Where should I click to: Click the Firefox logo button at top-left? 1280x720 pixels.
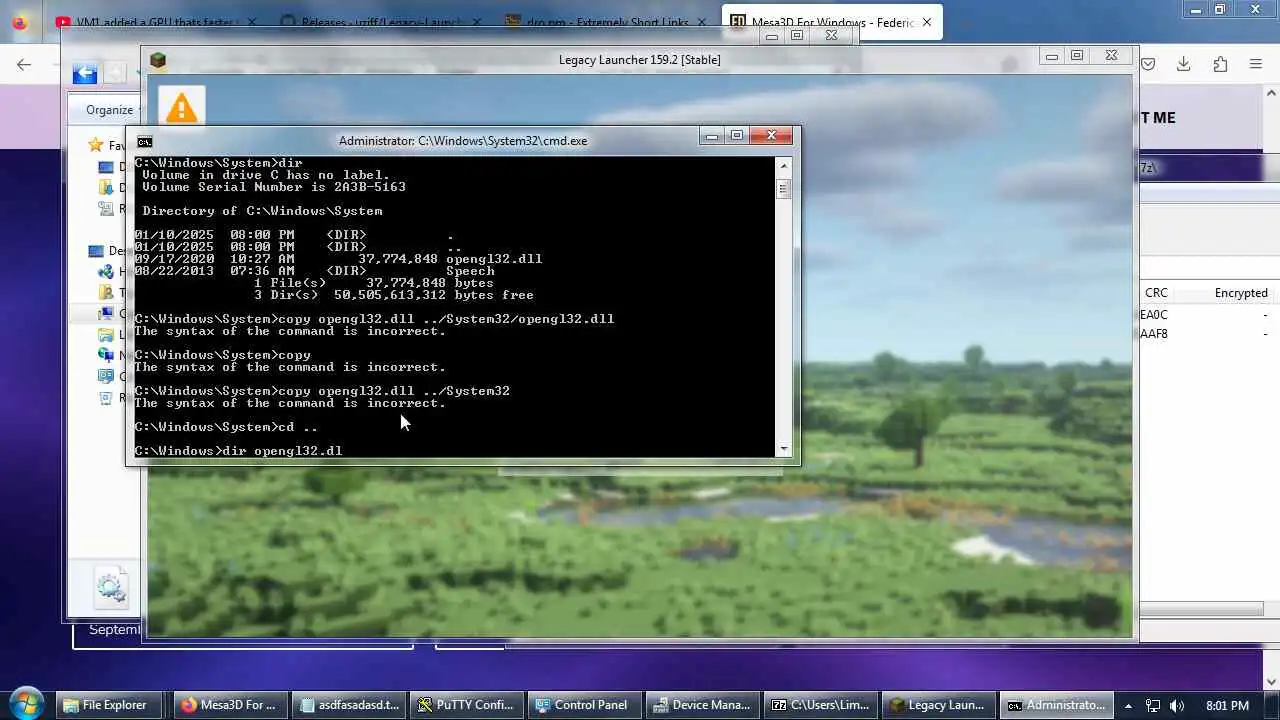point(20,22)
